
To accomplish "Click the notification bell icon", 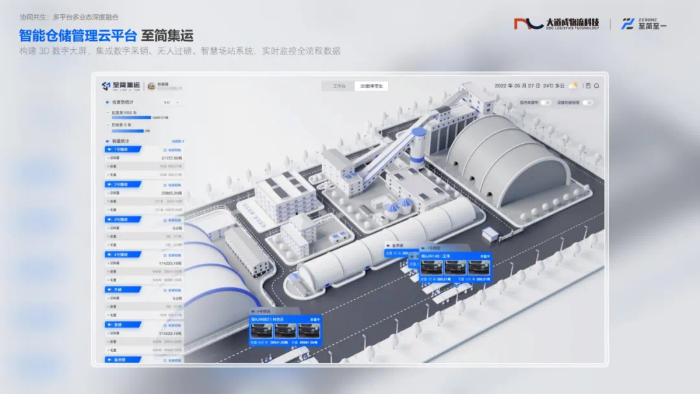I will [x=596, y=86].
